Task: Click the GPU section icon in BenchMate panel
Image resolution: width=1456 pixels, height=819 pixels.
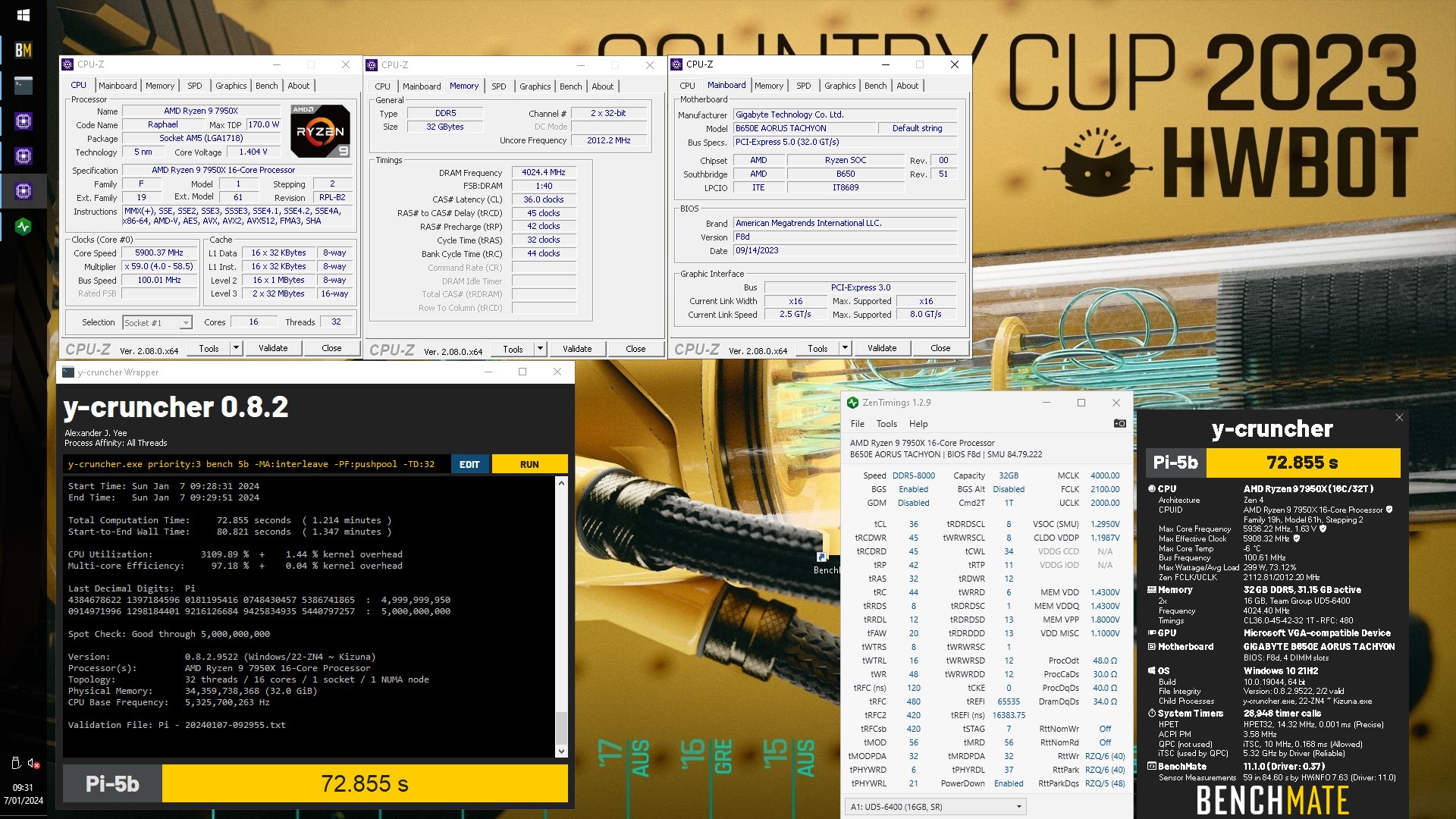Action: tap(1152, 632)
